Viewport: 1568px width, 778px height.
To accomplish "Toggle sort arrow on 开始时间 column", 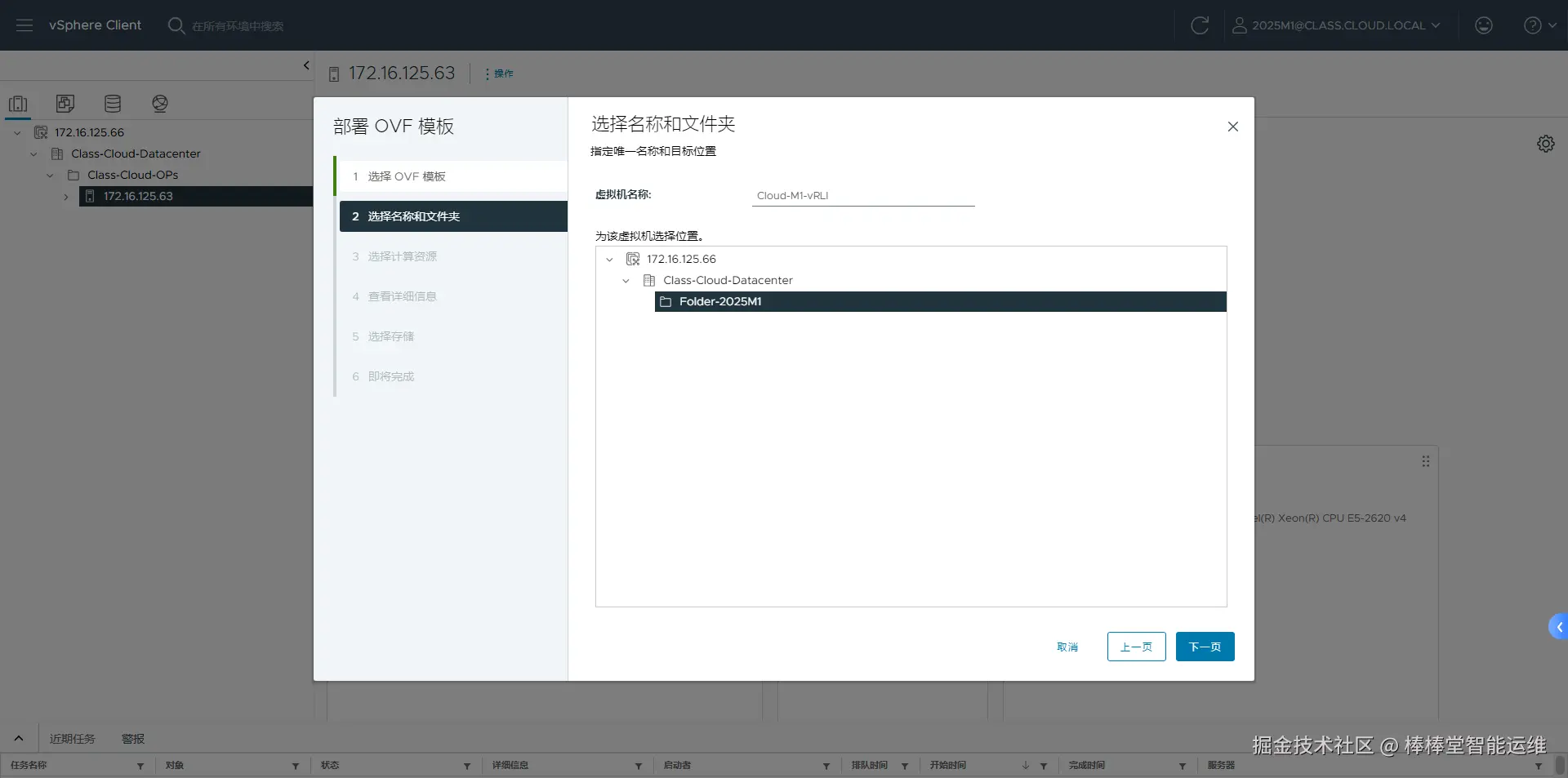I will (x=1026, y=766).
